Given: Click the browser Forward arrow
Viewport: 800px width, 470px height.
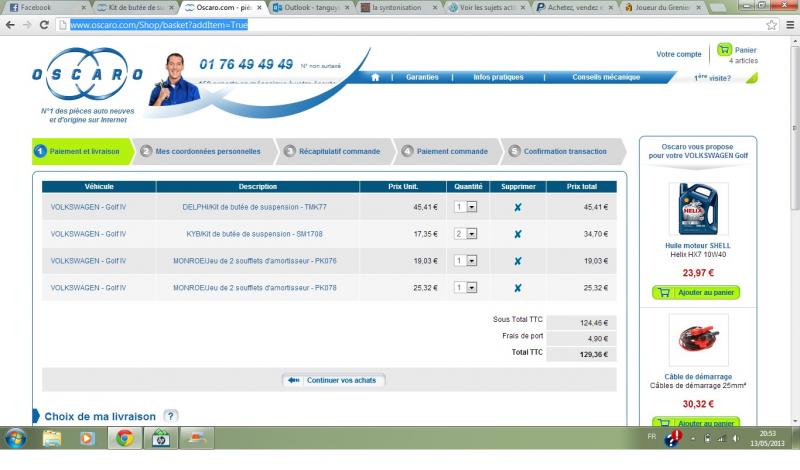Looking at the screenshot, I should (27, 24).
